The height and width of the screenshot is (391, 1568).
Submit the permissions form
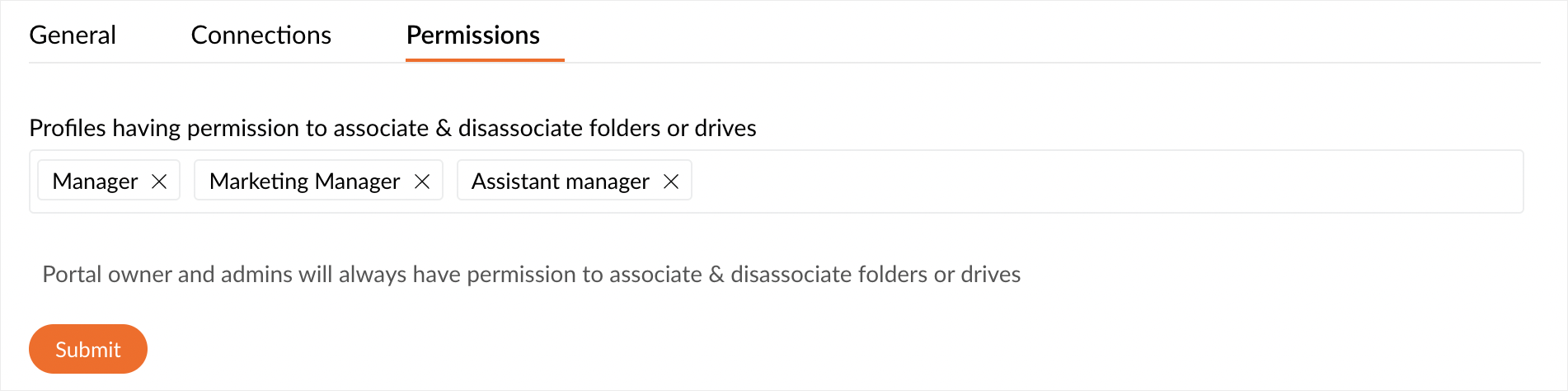point(88,349)
